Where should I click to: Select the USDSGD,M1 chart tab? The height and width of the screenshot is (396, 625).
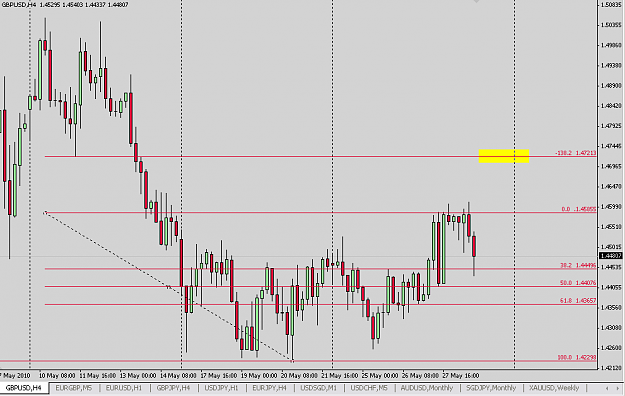click(318, 388)
